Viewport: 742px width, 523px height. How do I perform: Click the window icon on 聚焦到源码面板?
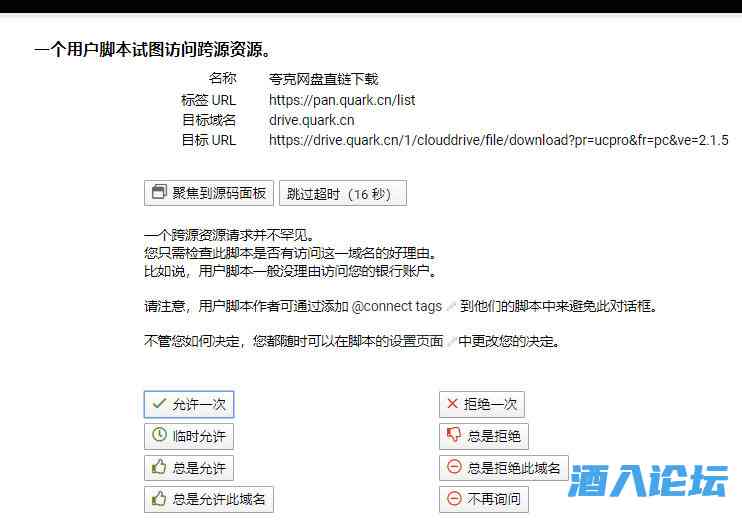pyautogui.click(x=159, y=192)
